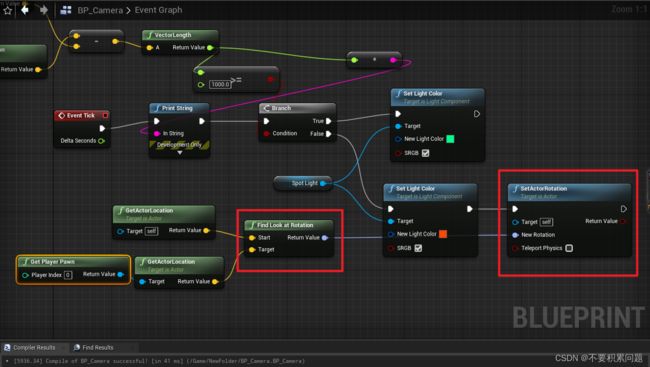Click Print String execution output pin
This screenshot has width=650, height=367.
point(202,121)
